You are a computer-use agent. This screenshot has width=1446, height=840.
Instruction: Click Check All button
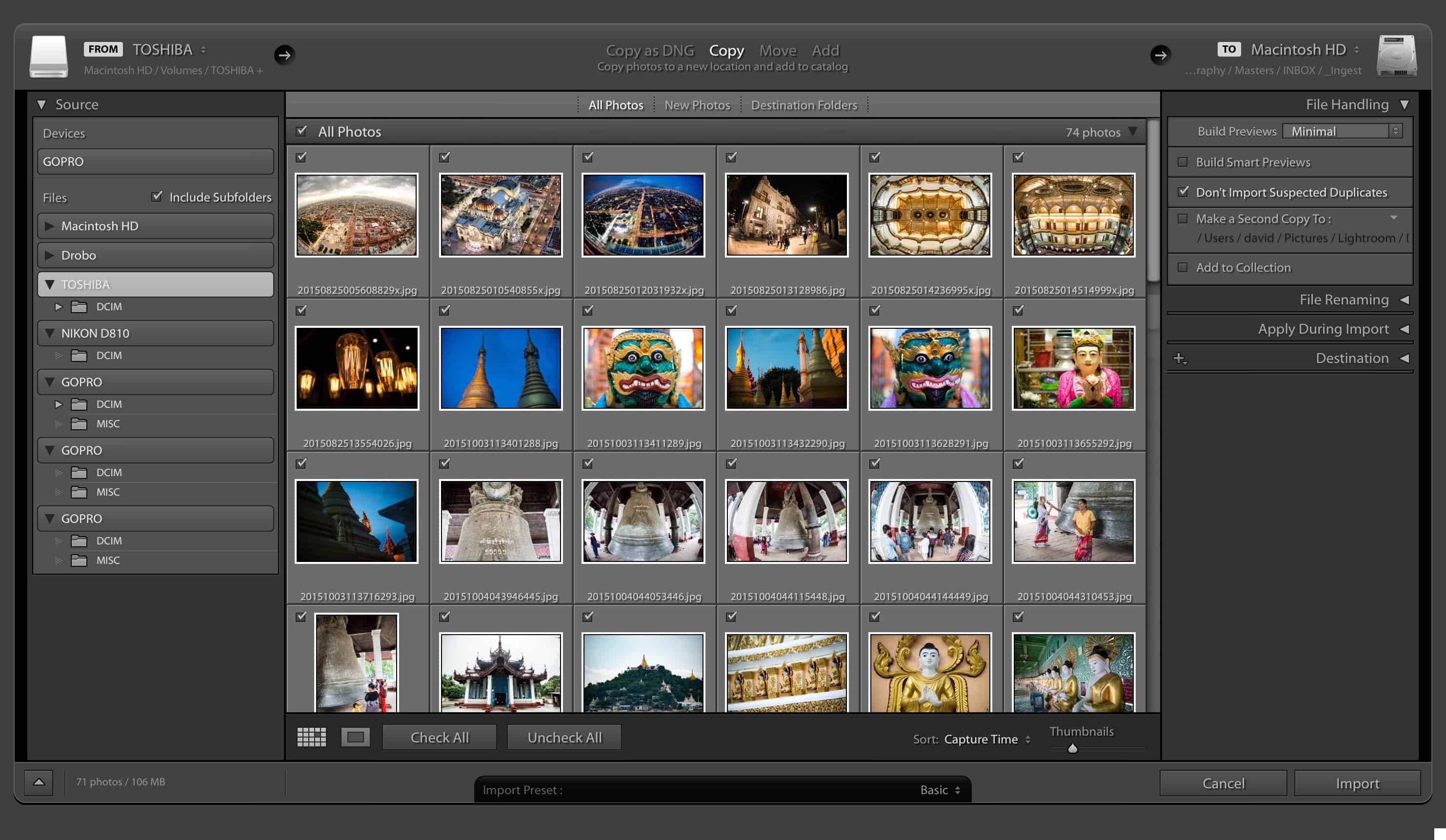click(440, 737)
